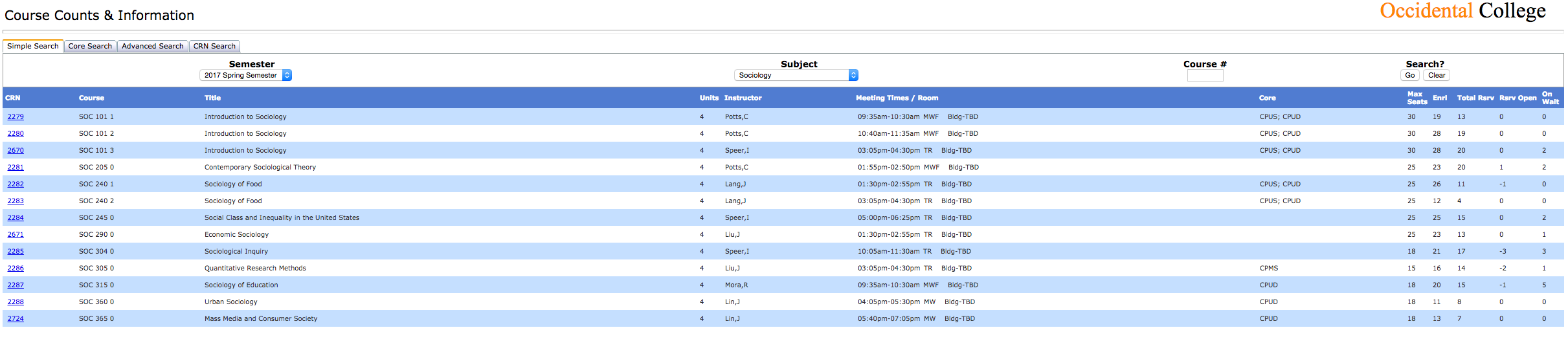The image size is (1568, 341).
Task: Click CRN 2724 Mass Media link
Action: (16, 319)
